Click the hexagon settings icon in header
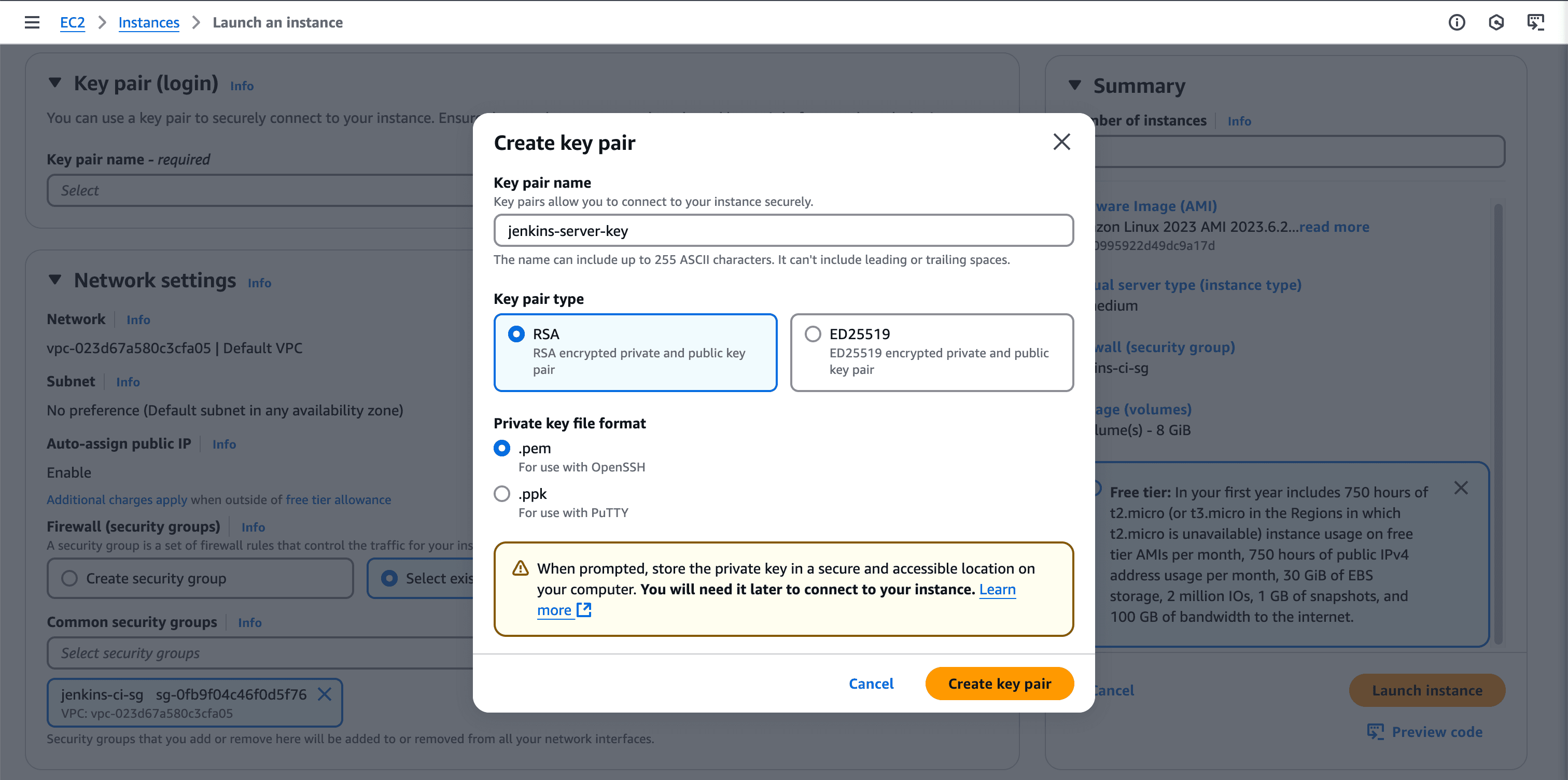The height and width of the screenshot is (780, 1568). coord(1495,22)
